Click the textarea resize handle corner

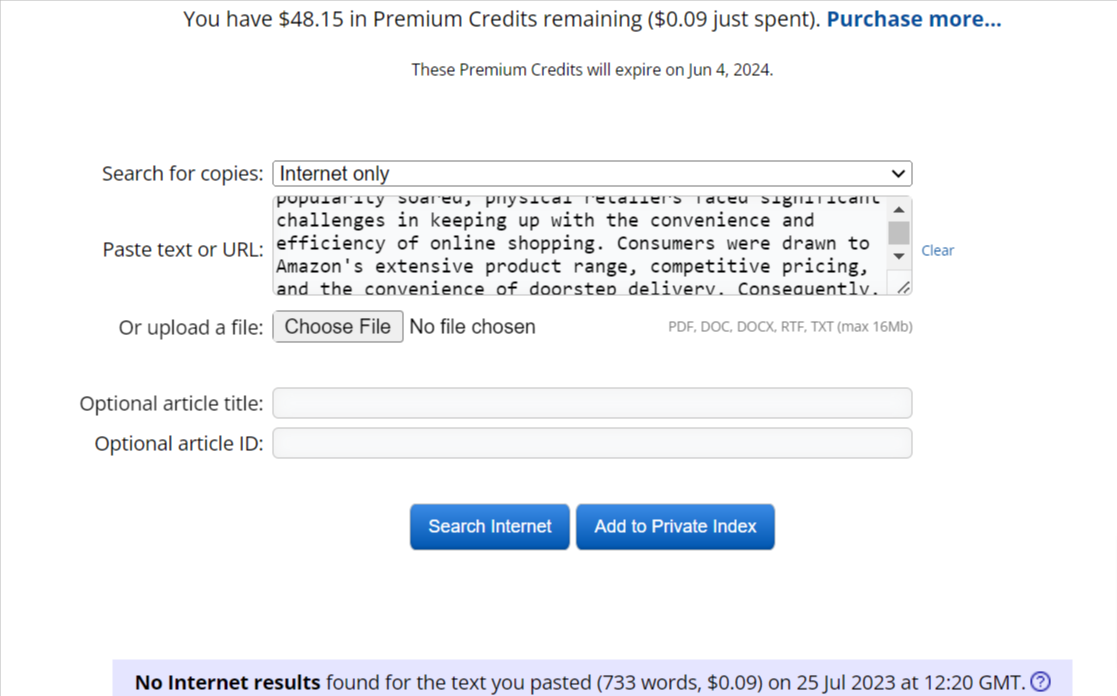tap(903, 288)
